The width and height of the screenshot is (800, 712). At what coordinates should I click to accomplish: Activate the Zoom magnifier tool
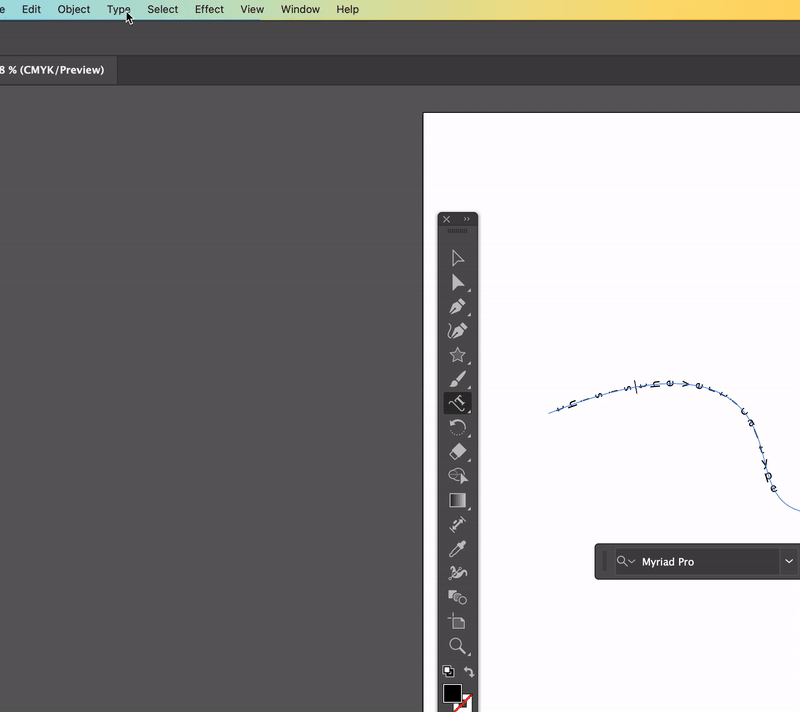coord(457,646)
